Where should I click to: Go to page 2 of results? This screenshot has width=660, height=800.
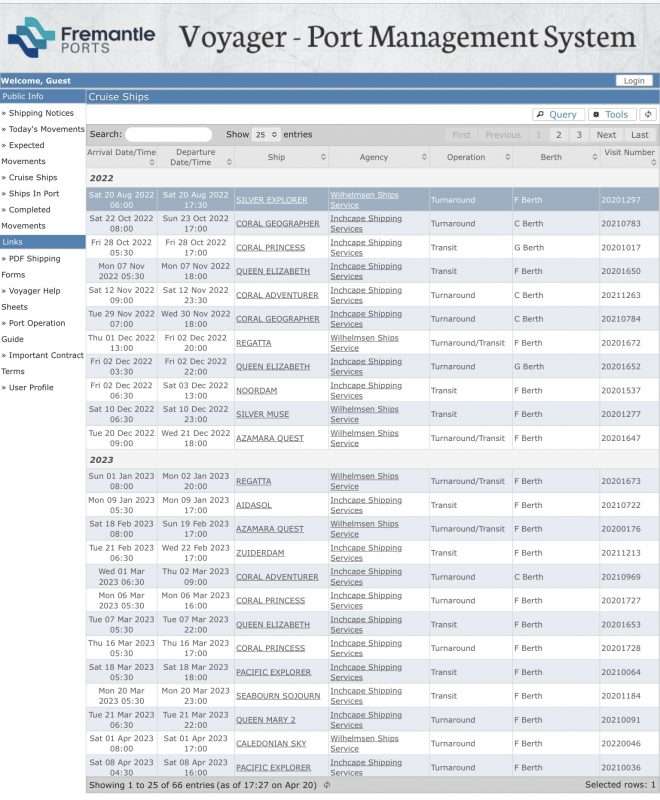pos(559,135)
